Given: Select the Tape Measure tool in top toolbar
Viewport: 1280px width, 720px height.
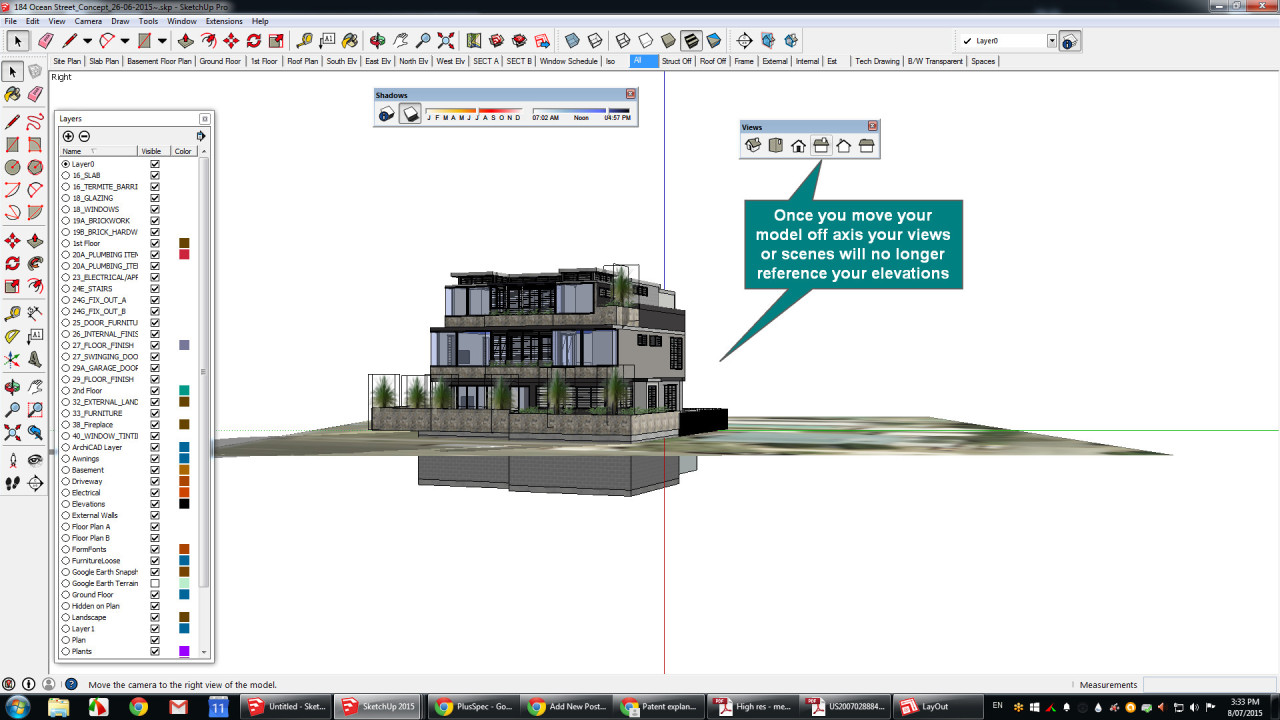Looking at the screenshot, I should (x=304, y=41).
